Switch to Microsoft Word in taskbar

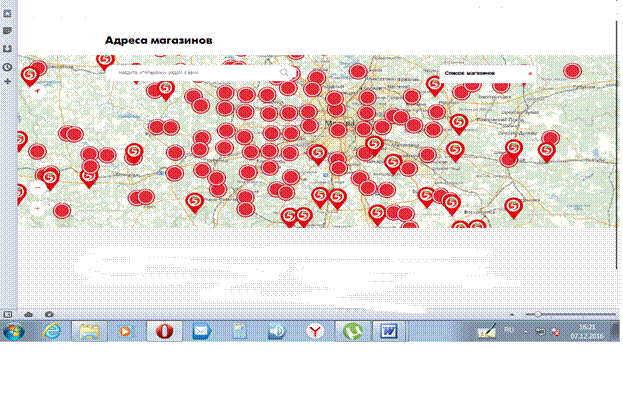coord(387,331)
